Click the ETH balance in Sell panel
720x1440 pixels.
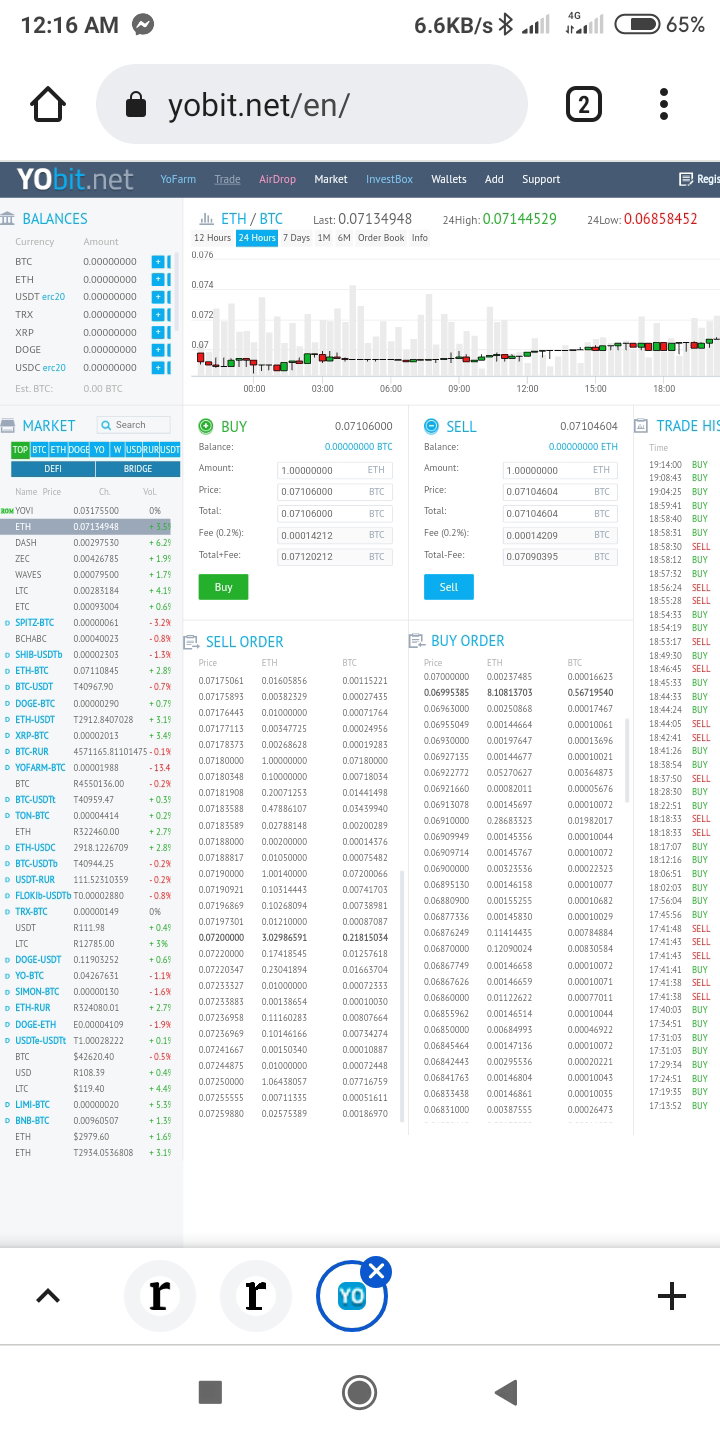pos(583,447)
